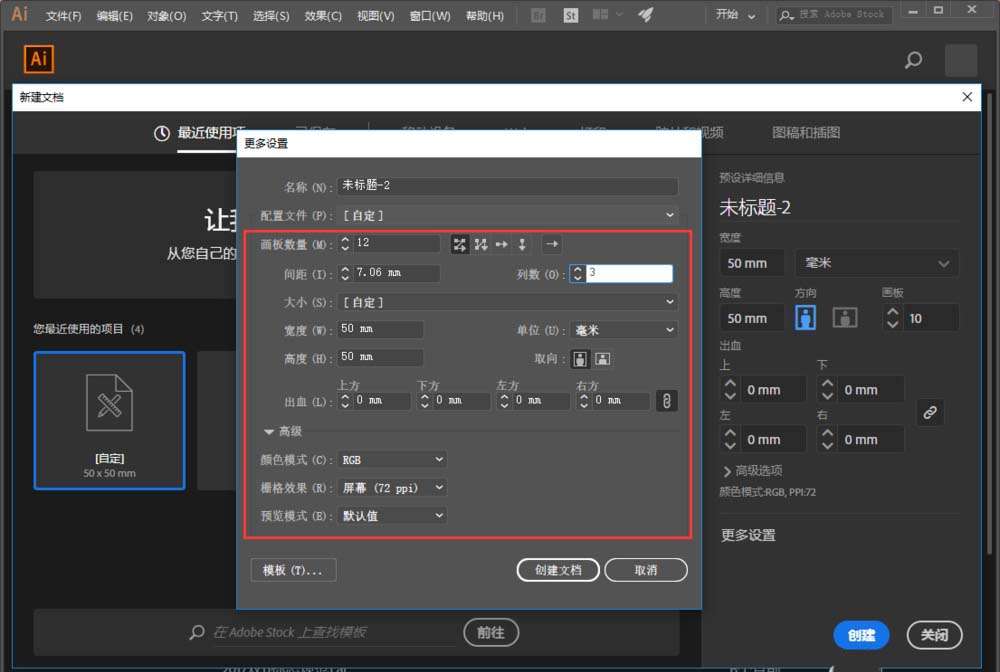Select the [自定] 50 x 50 mm recent item
Image resolution: width=1000 pixels, height=672 pixels.
point(110,421)
